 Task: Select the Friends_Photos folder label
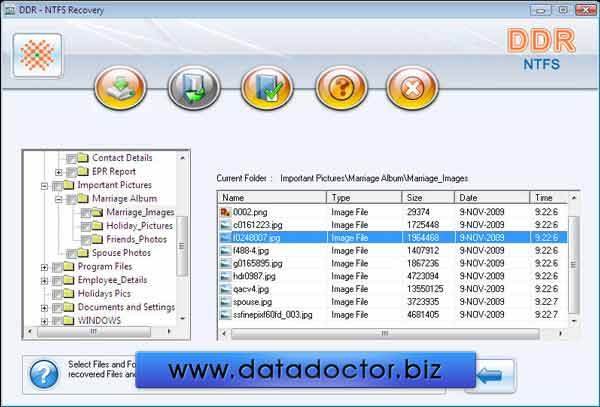pos(137,239)
